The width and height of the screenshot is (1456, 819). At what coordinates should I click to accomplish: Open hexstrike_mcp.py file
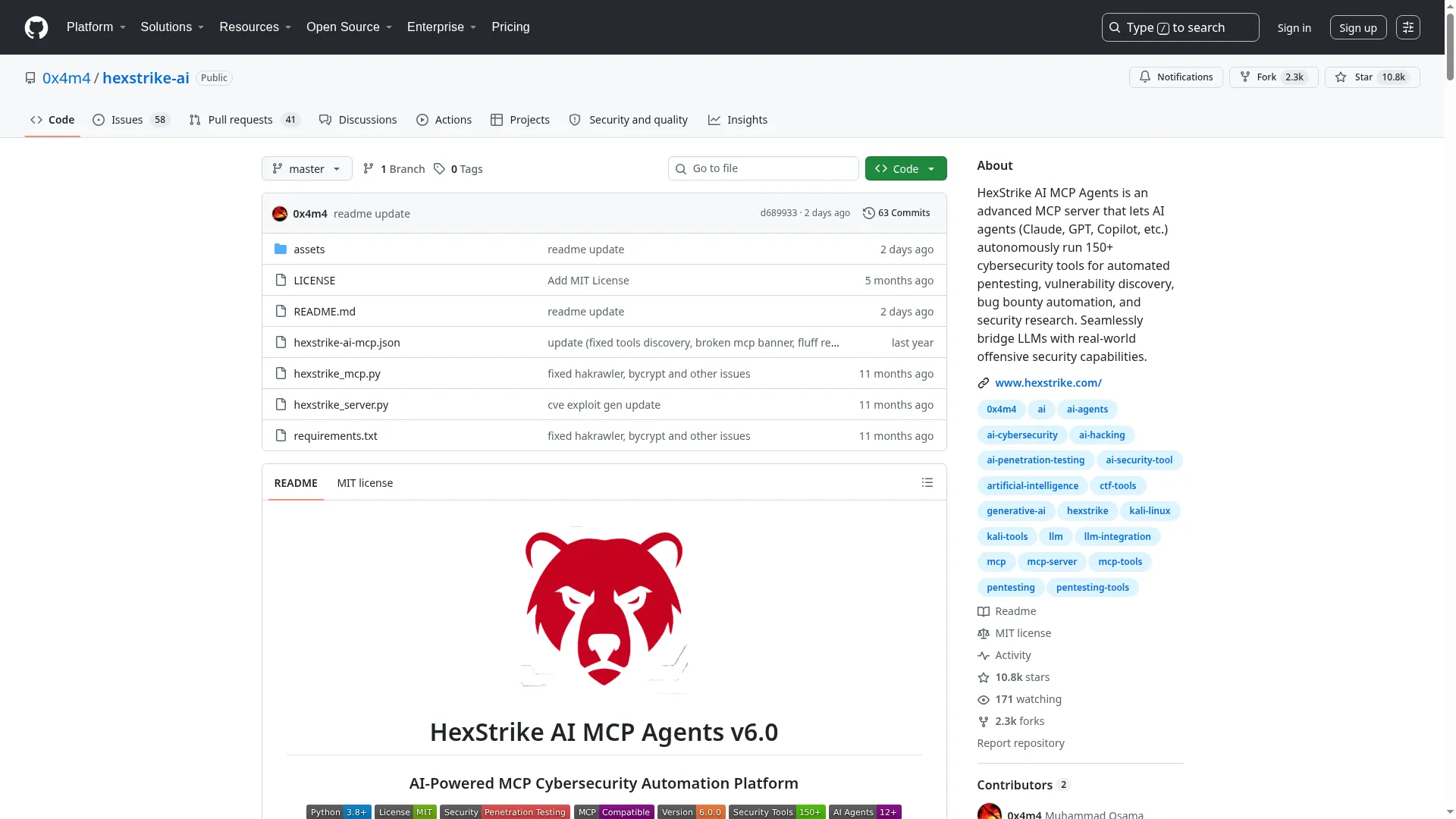point(337,374)
